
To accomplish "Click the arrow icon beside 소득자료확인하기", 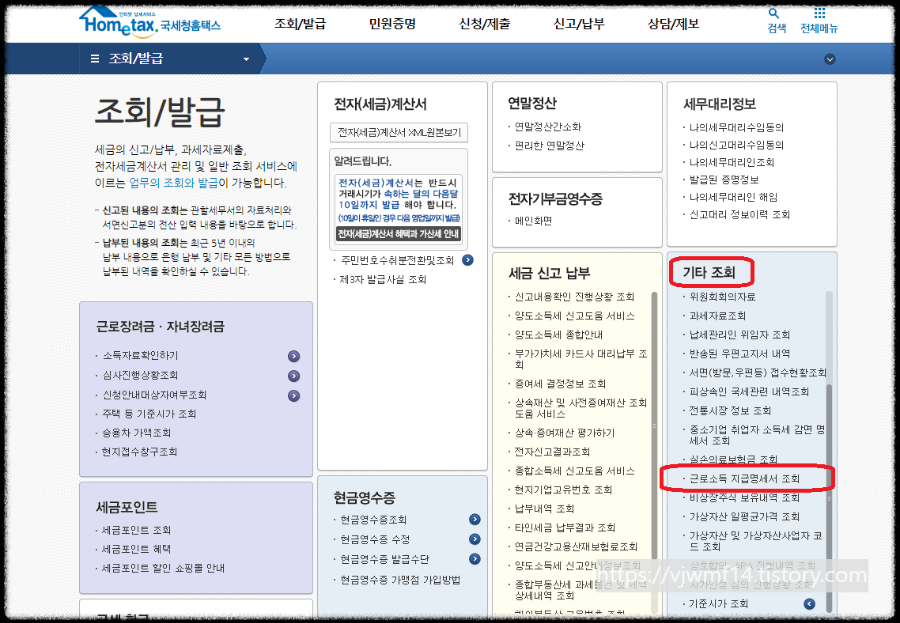I will click(x=294, y=356).
